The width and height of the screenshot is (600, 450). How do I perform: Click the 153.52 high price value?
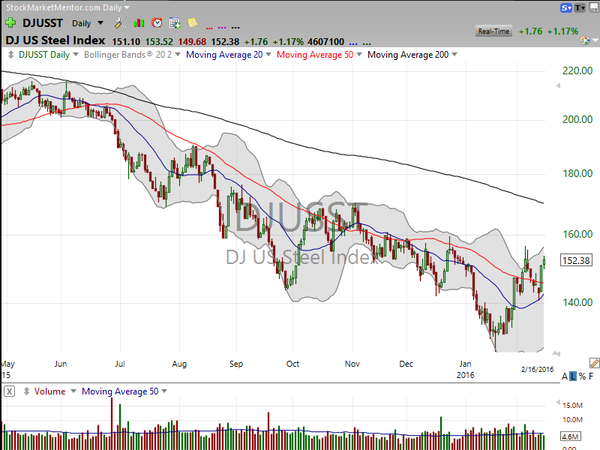point(159,41)
